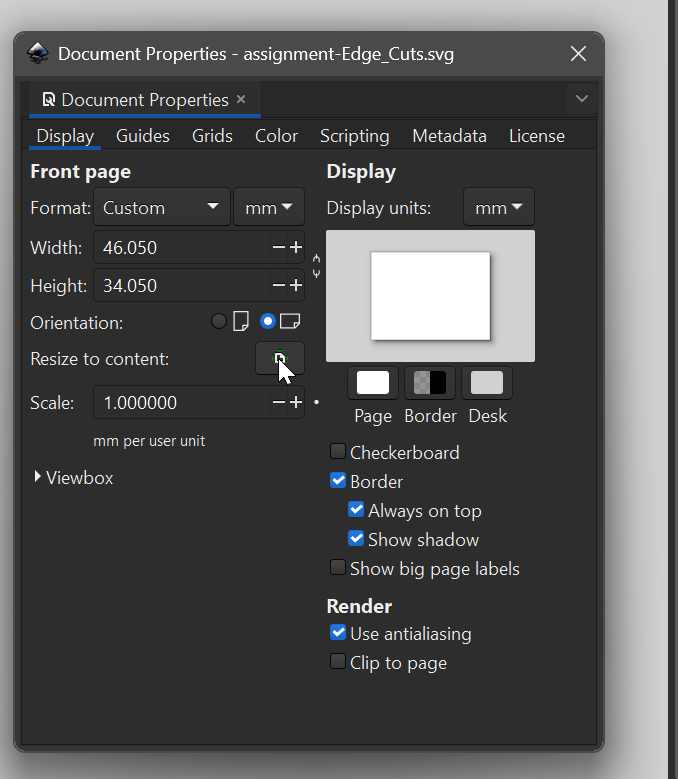
Task: Open the Format Custom dropdown
Action: [x=161, y=207]
